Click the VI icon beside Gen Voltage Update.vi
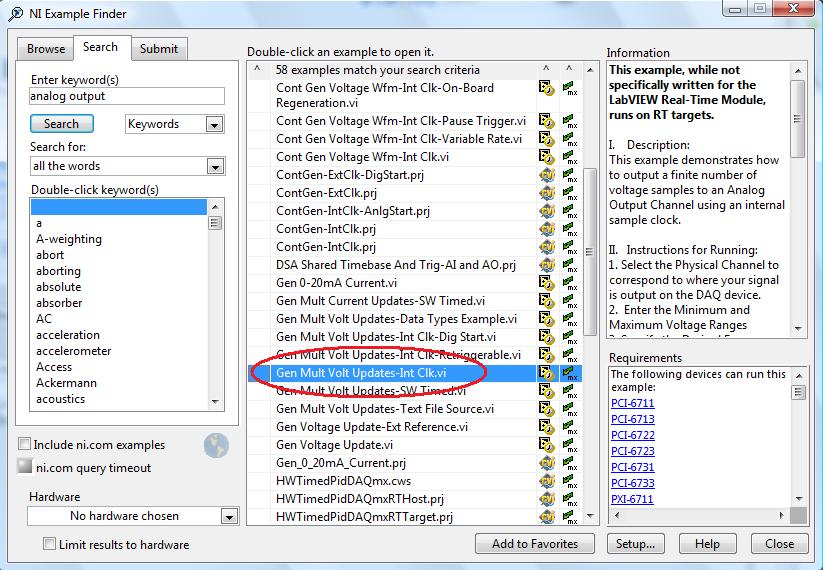The height and width of the screenshot is (570, 823). click(x=546, y=445)
